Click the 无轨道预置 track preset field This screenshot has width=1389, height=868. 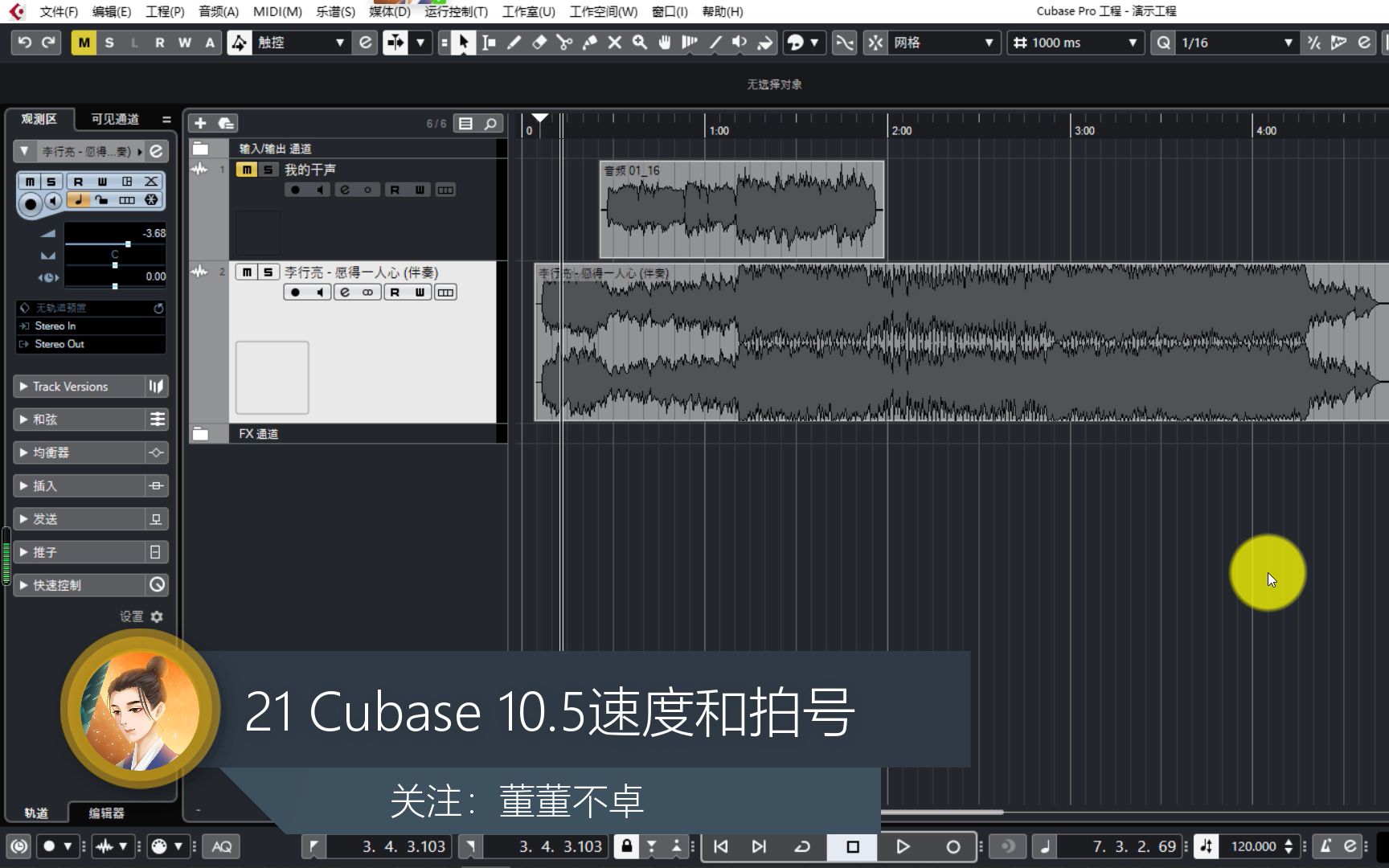tap(91, 308)
